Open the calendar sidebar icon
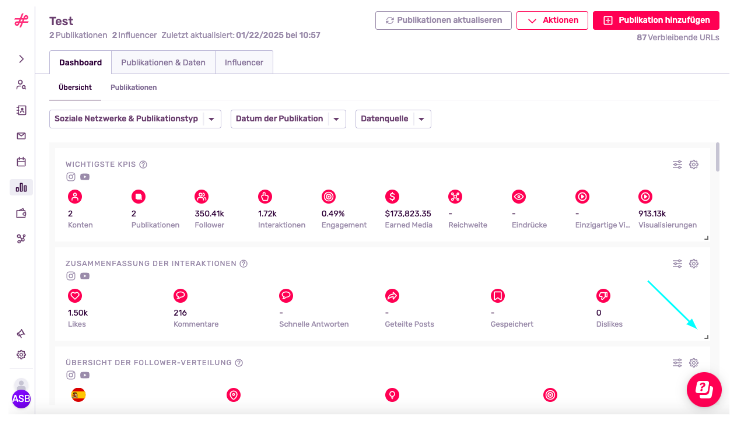The height and width of the screenshot is (423, 735). [x=21, y=162]
